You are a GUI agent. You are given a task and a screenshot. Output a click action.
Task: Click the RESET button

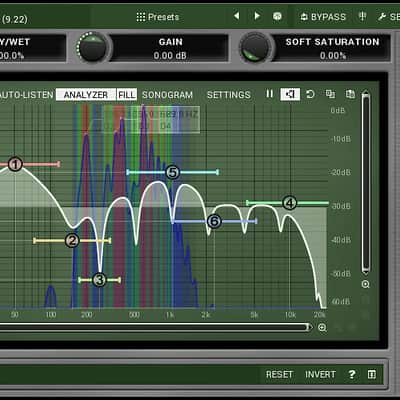[x=279, y=374]
